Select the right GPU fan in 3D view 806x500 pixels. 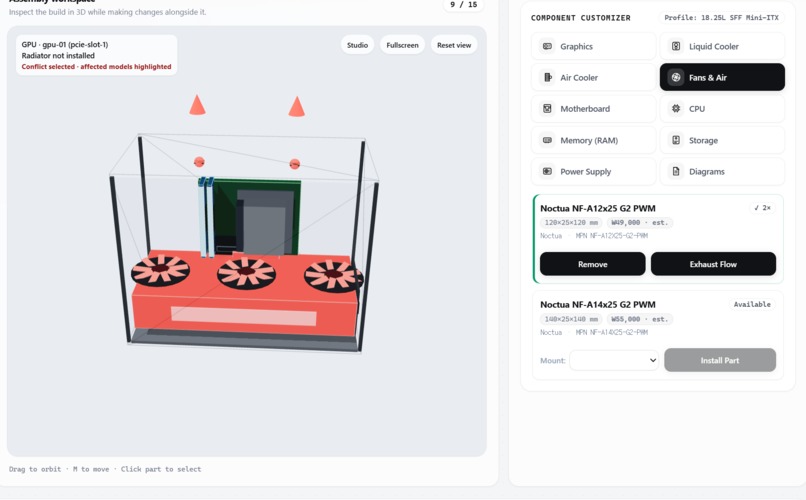(x=334, y=275)
